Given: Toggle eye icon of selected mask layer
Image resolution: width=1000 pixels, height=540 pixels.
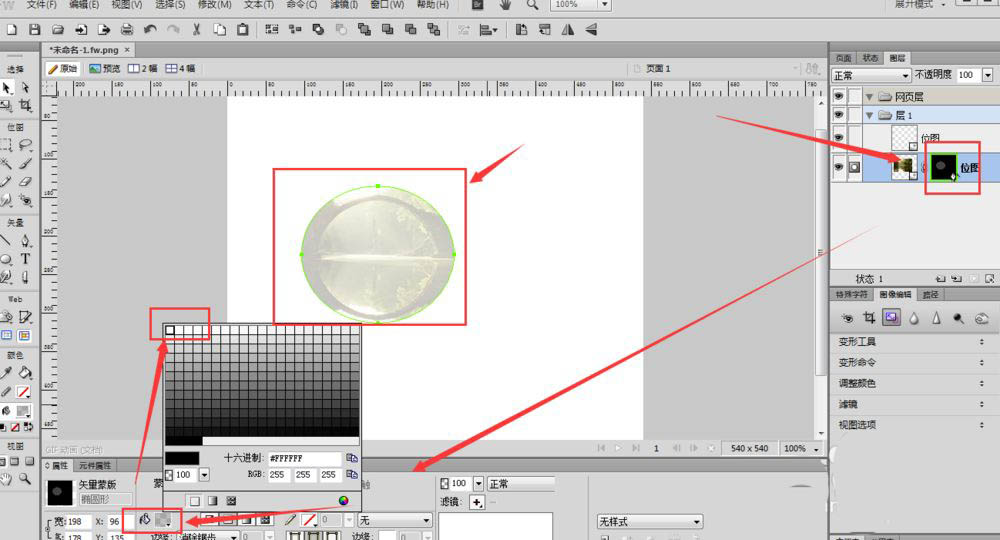Looking at the screenshot, I should point(838,168).
